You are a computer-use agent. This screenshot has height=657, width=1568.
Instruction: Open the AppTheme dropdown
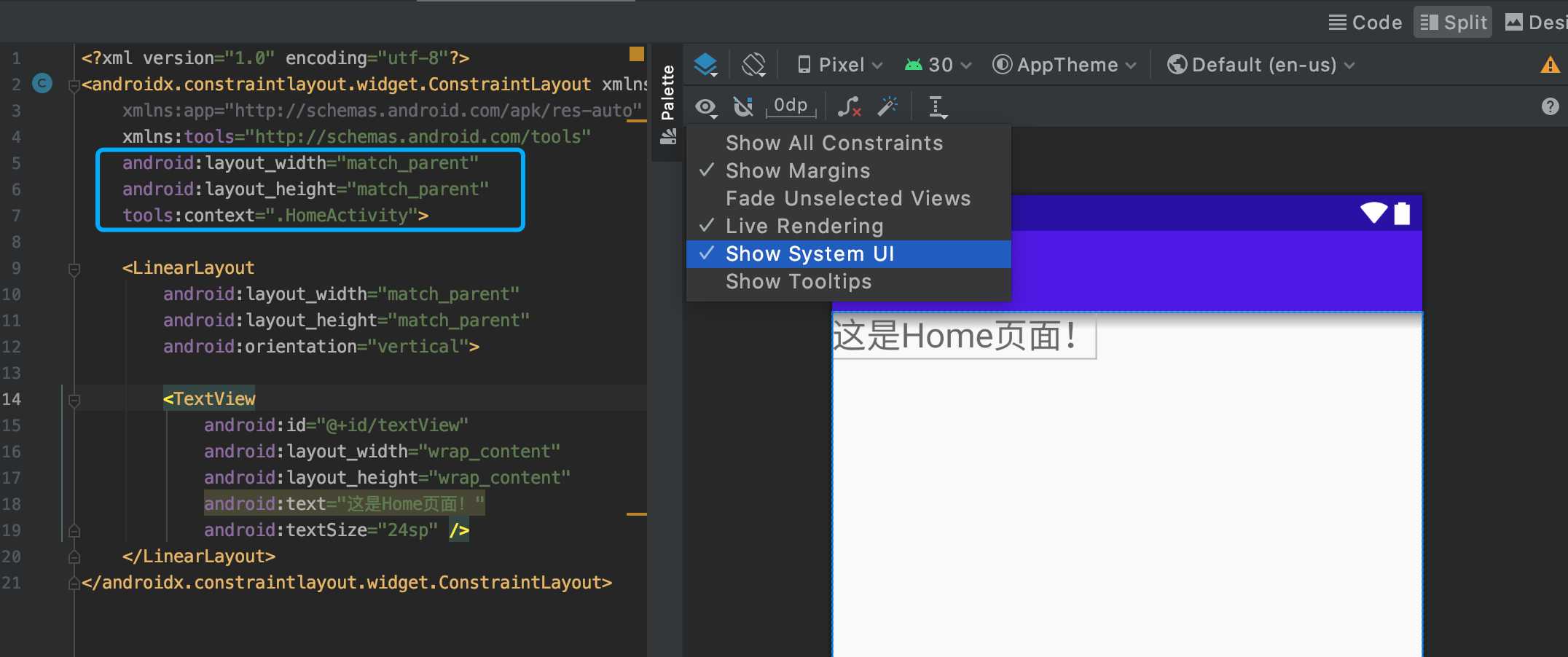pyautogui.click(x=1065, y=65)
